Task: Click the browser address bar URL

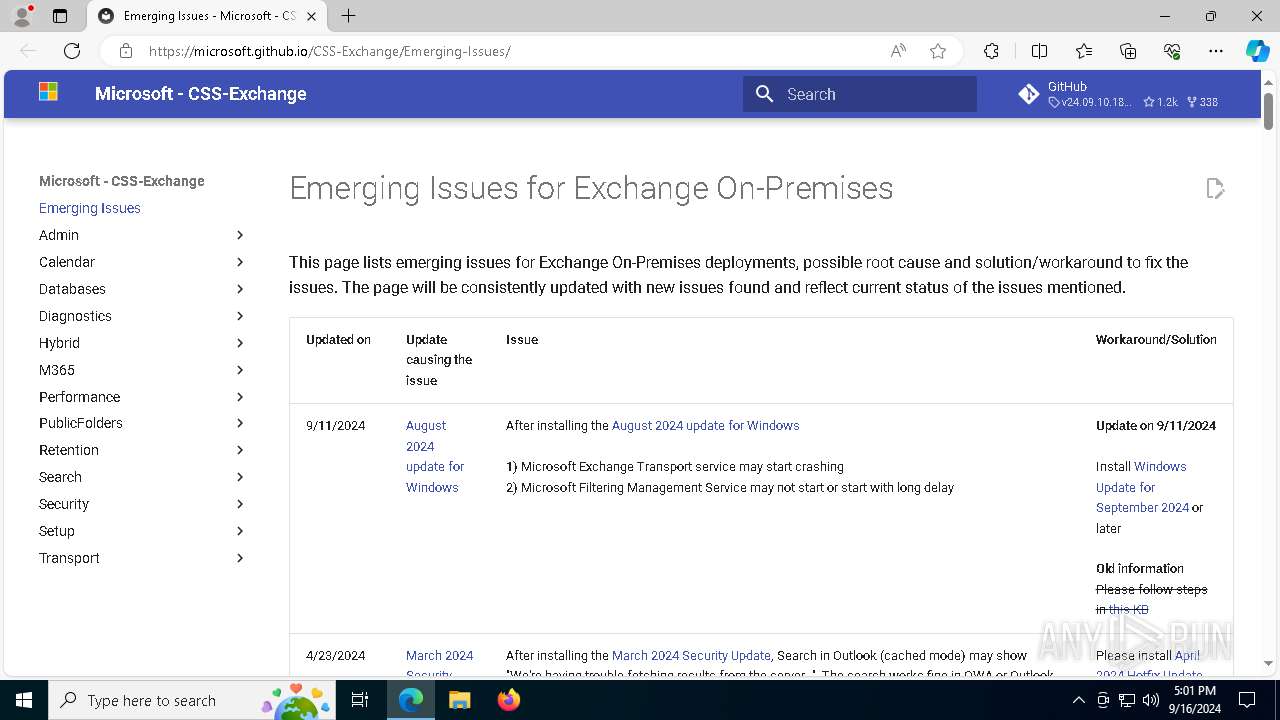Action: (x=329, y=51)
